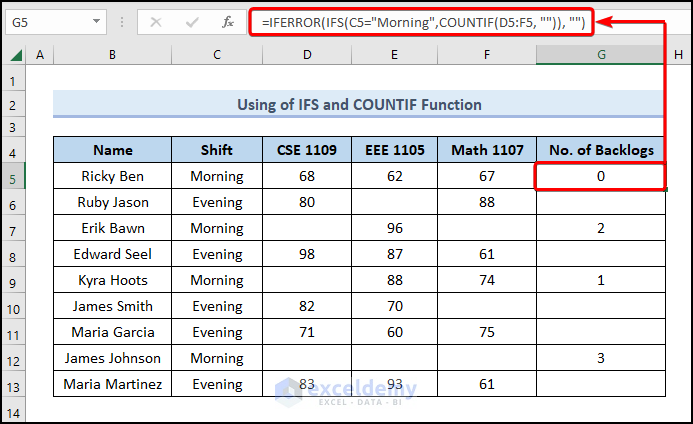Click the Cancel X icon in formula bar
This screenshot has width=693, height=424.
156,22
